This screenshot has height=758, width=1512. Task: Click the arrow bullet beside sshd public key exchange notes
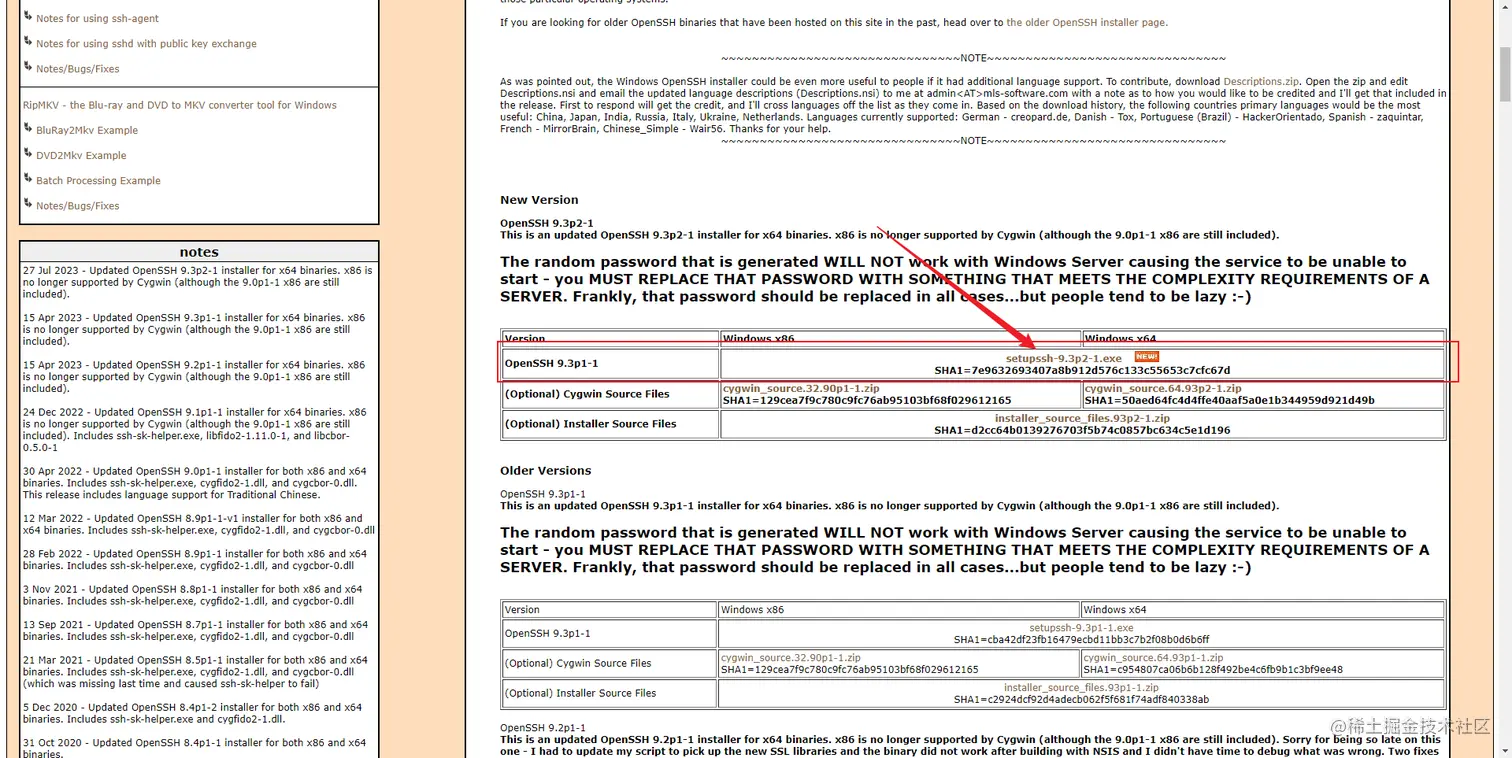pyautogui.click(x=28, y=41)
